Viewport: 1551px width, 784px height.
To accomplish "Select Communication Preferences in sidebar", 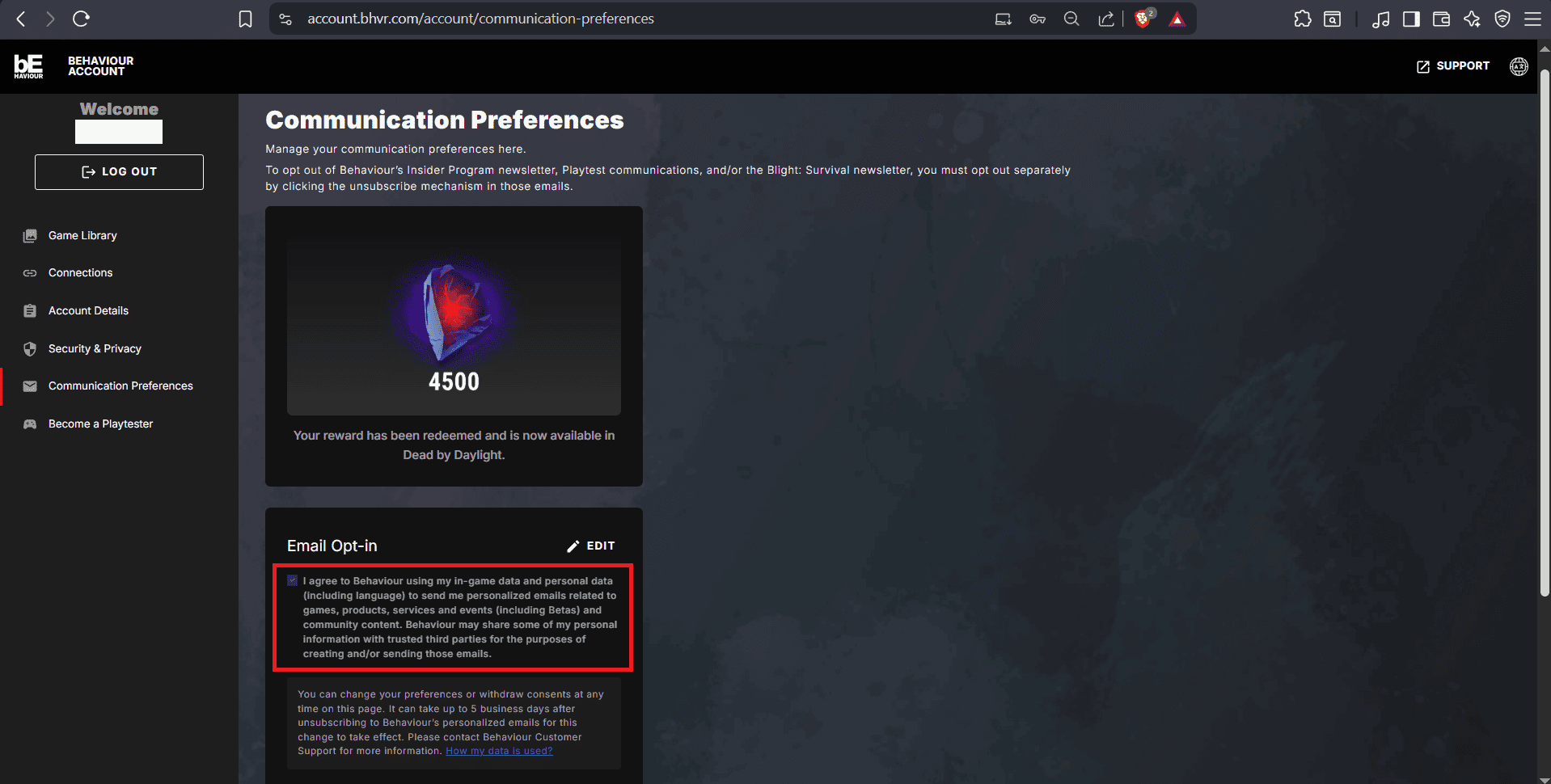I will (120, 386).
